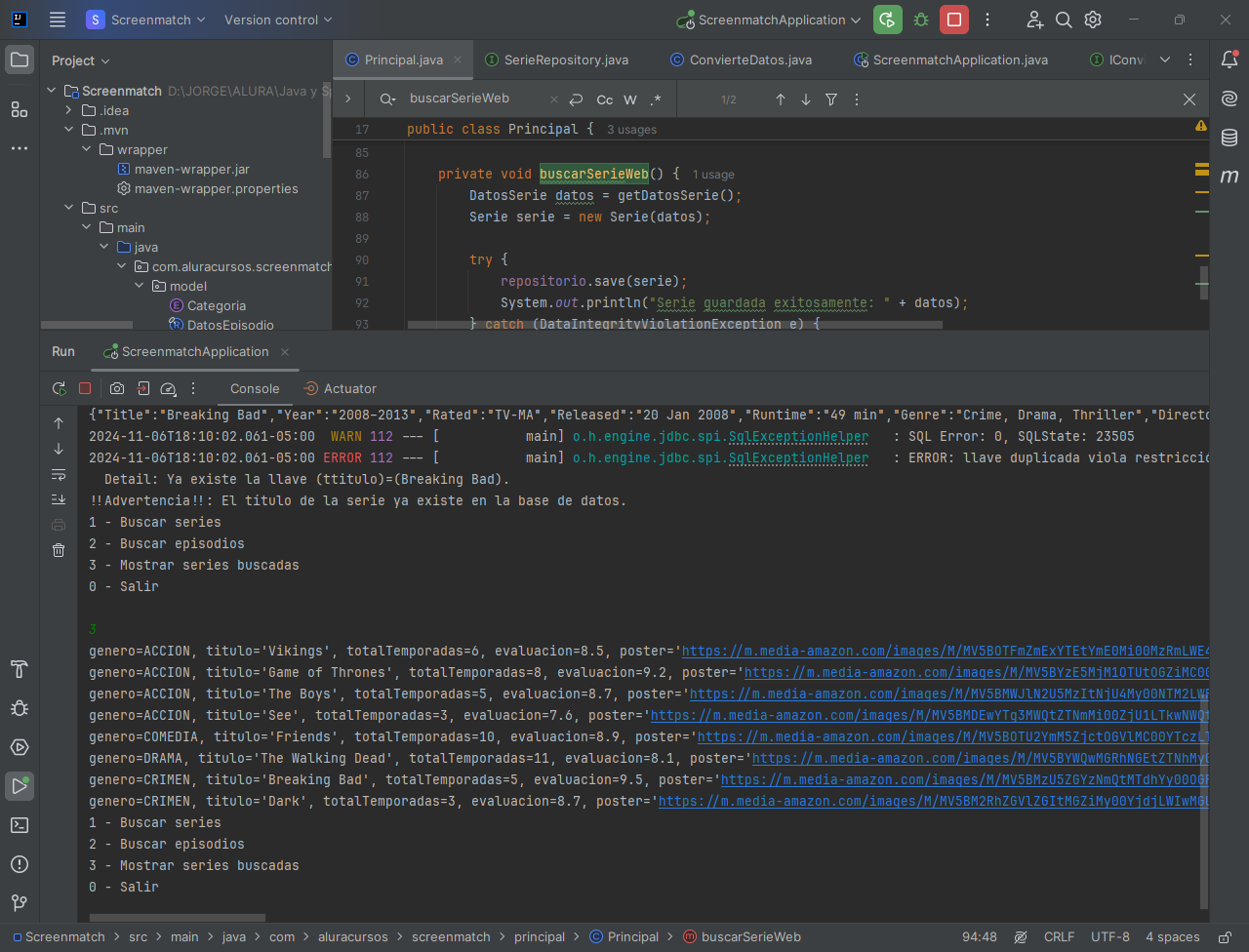The height and width of the screenshot is (952, 1249).
Task: Toggle soft-wrap in console
Action: click(59, 474)
